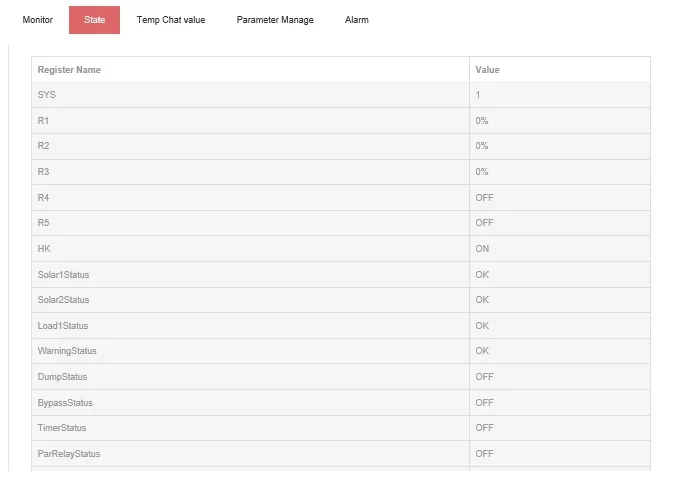Select the R3 register name
This screenshot has height=477, width=673.
click(43, 172)
